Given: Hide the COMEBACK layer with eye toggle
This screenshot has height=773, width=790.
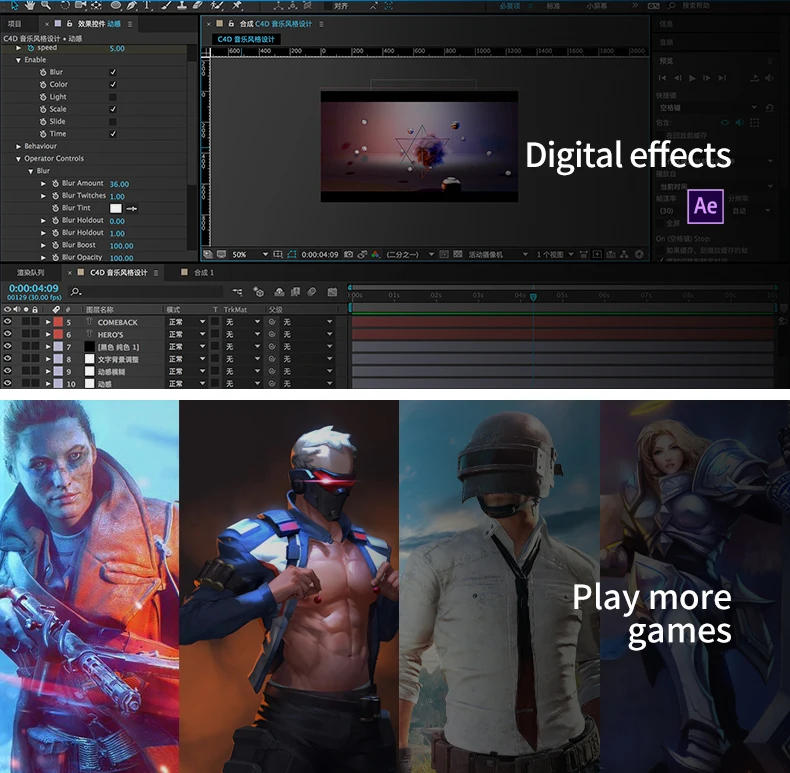Looking at the screenshot, I should point(7,322).
